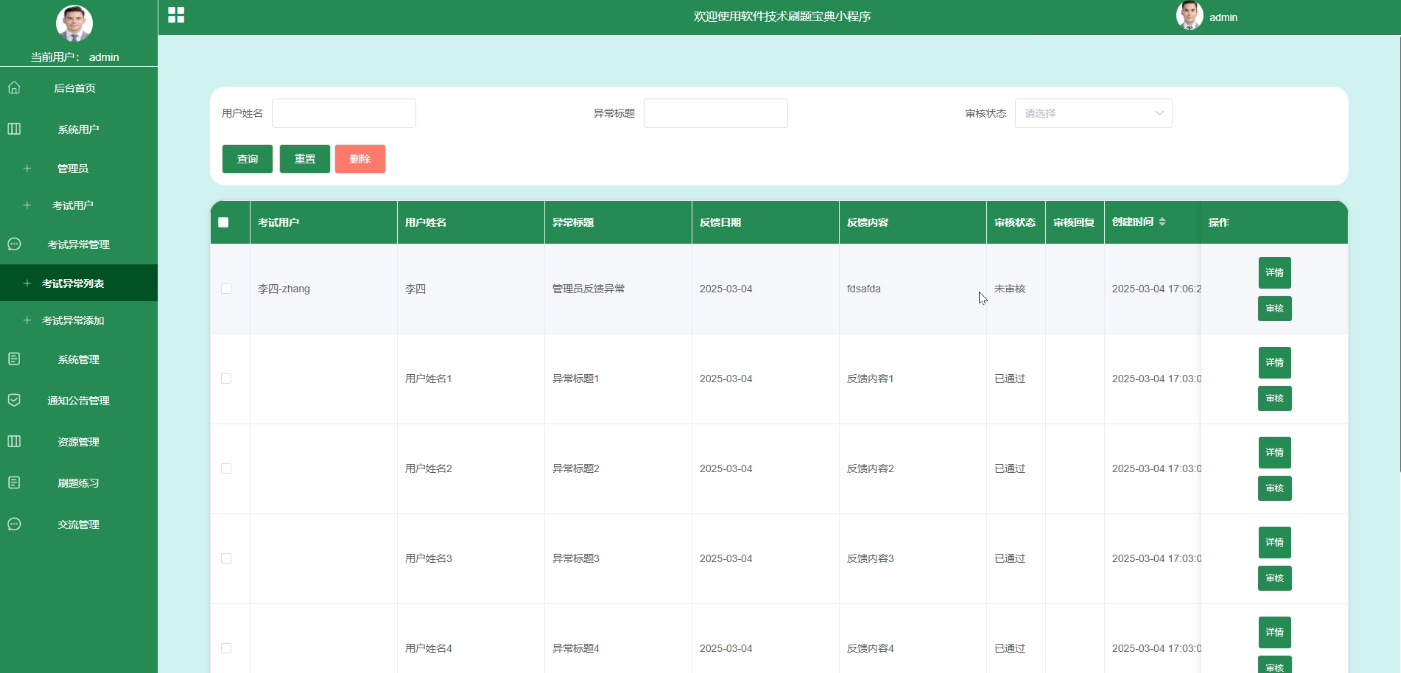Viewport: 1401px width, 673px height.
Task: Click 异常标题3 cell
Action: click(576, 558)
